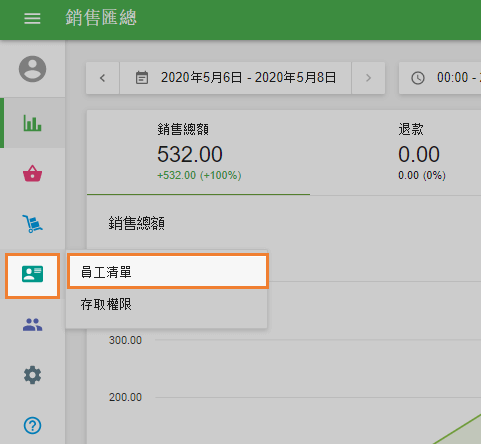Select the 退款 summary tab
Screen dimensions: 481x444
tap(396, 152)
